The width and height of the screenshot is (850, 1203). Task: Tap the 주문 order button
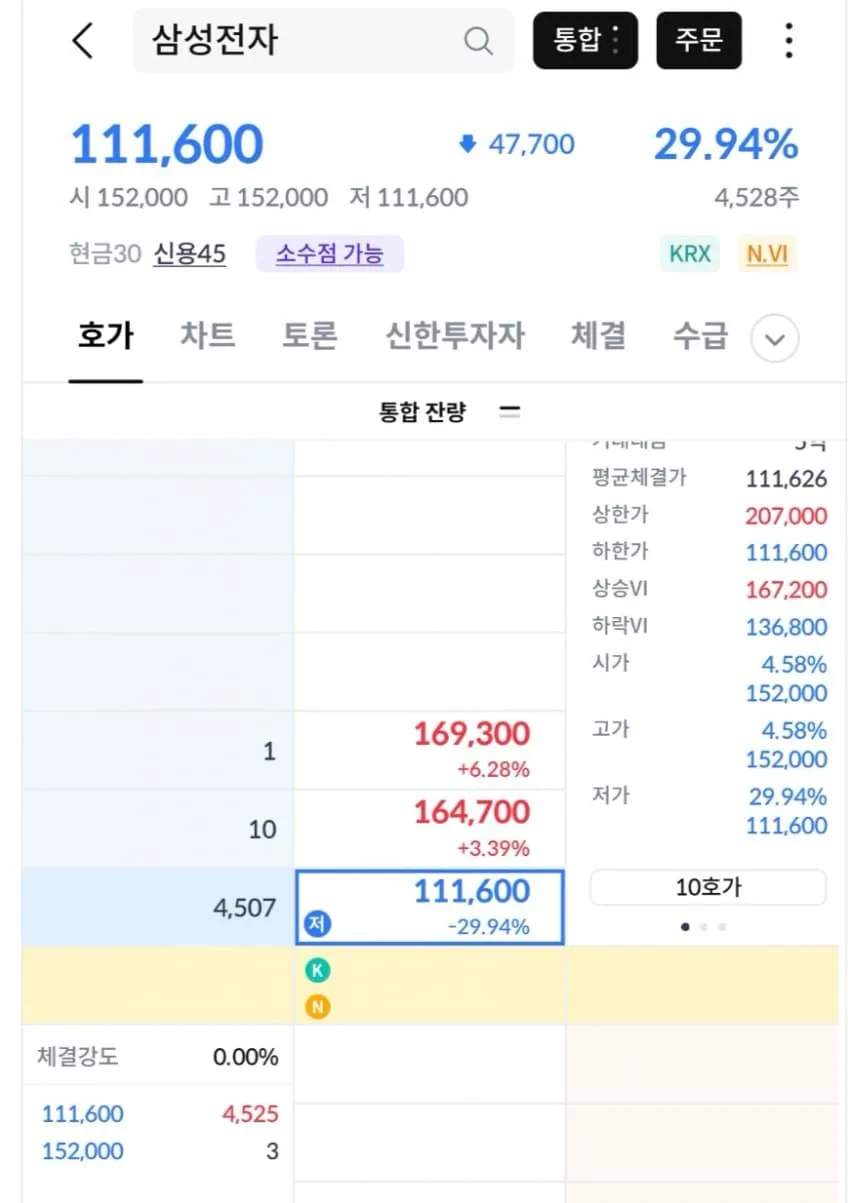pyautogui.click(x=699, y=40)
